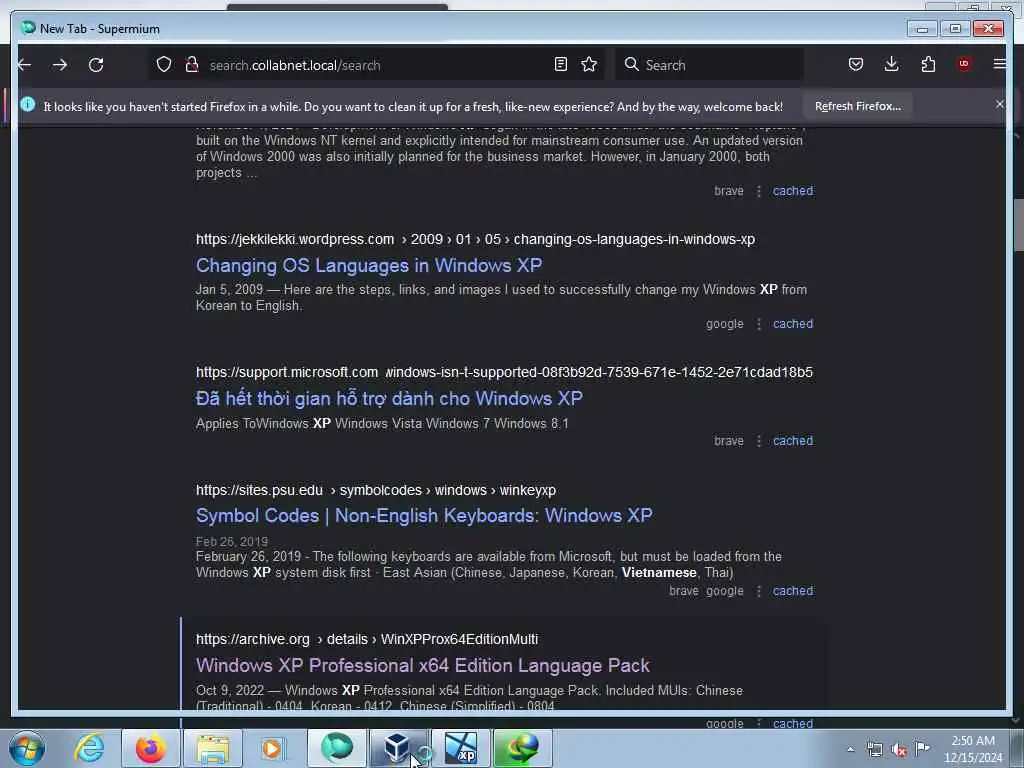
Task: Open the Vietnamese Windows XP support result title
Action: point(389,398)
